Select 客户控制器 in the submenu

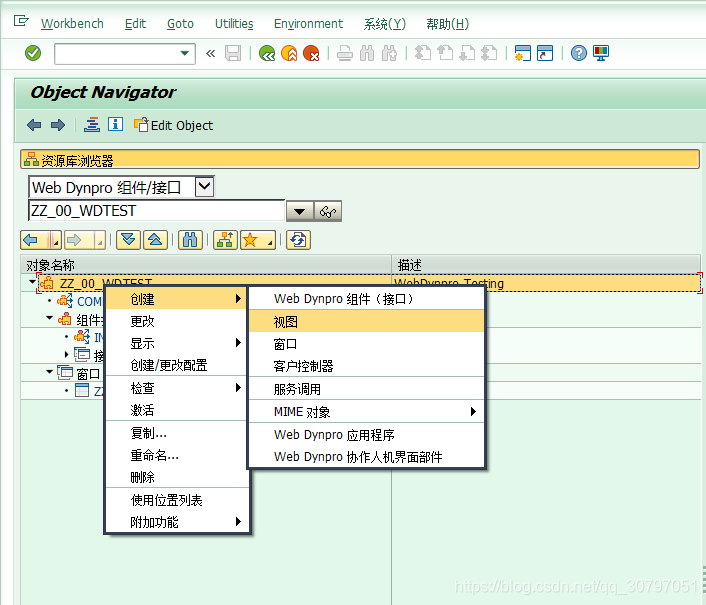point(366,366)
